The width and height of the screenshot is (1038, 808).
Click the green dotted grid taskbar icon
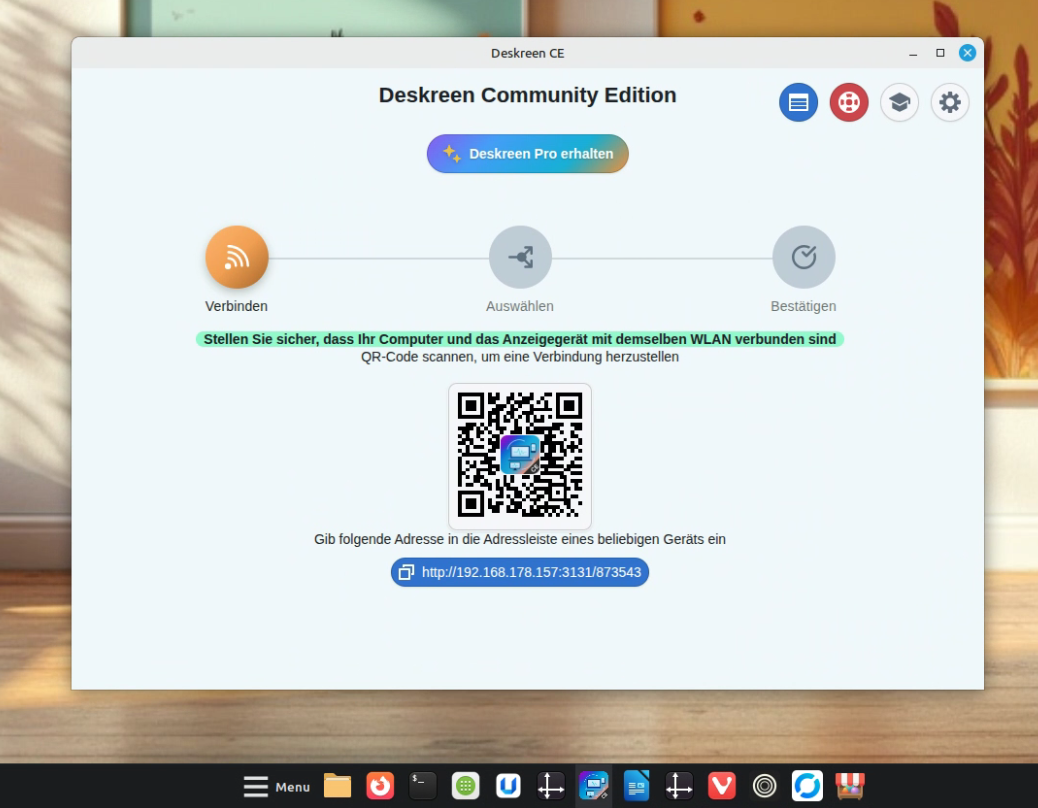pyautogui.click(x=465, y=786)
